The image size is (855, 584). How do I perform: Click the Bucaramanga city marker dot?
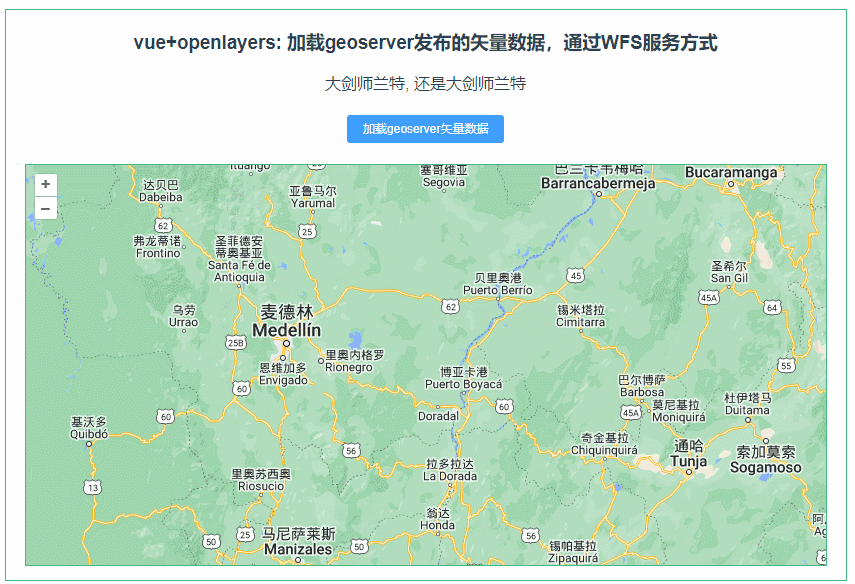(x=731, y=184)
